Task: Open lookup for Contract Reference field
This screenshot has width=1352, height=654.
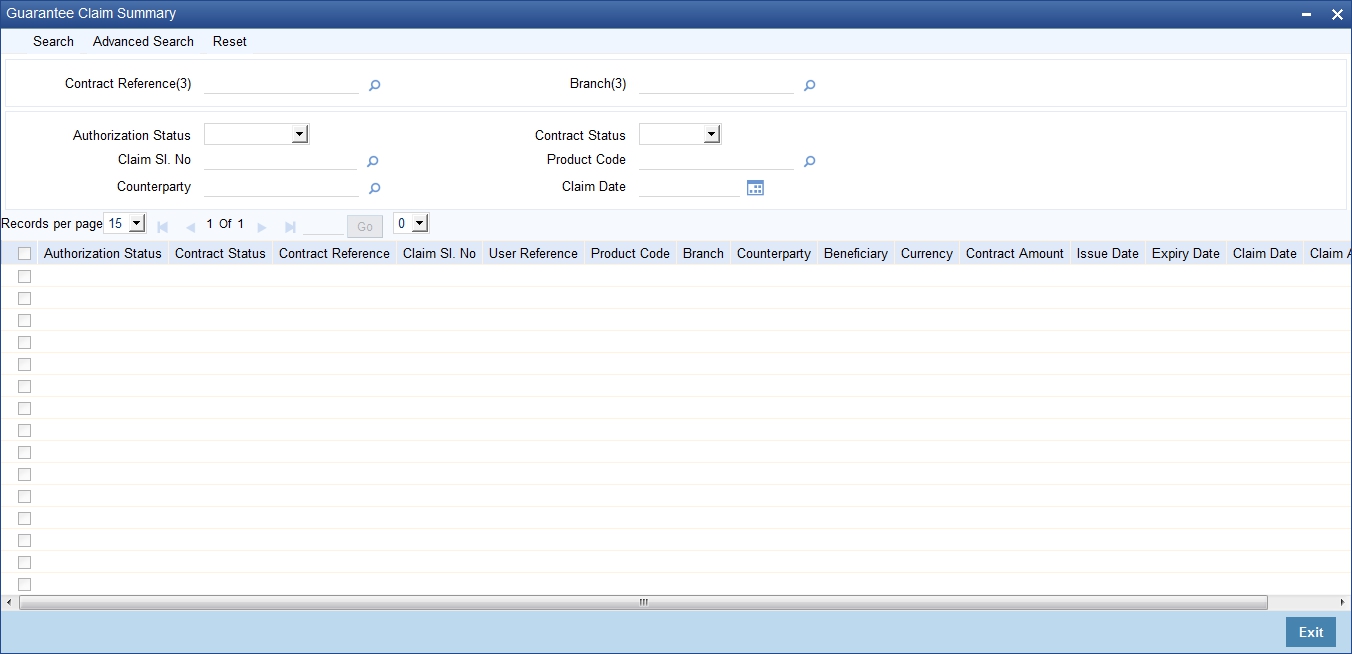Action: [375, 86]
